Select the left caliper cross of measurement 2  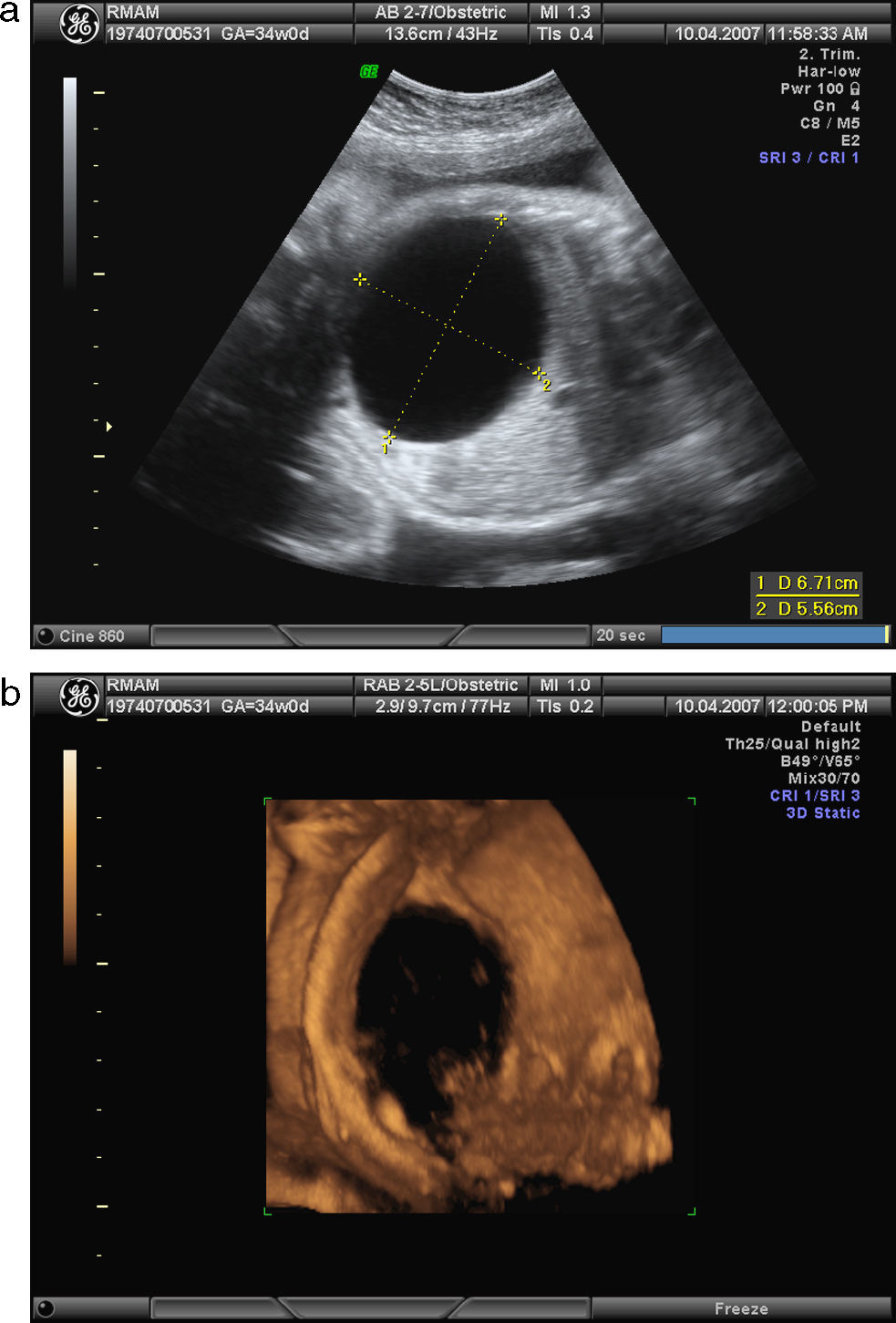tap(360, 279)
